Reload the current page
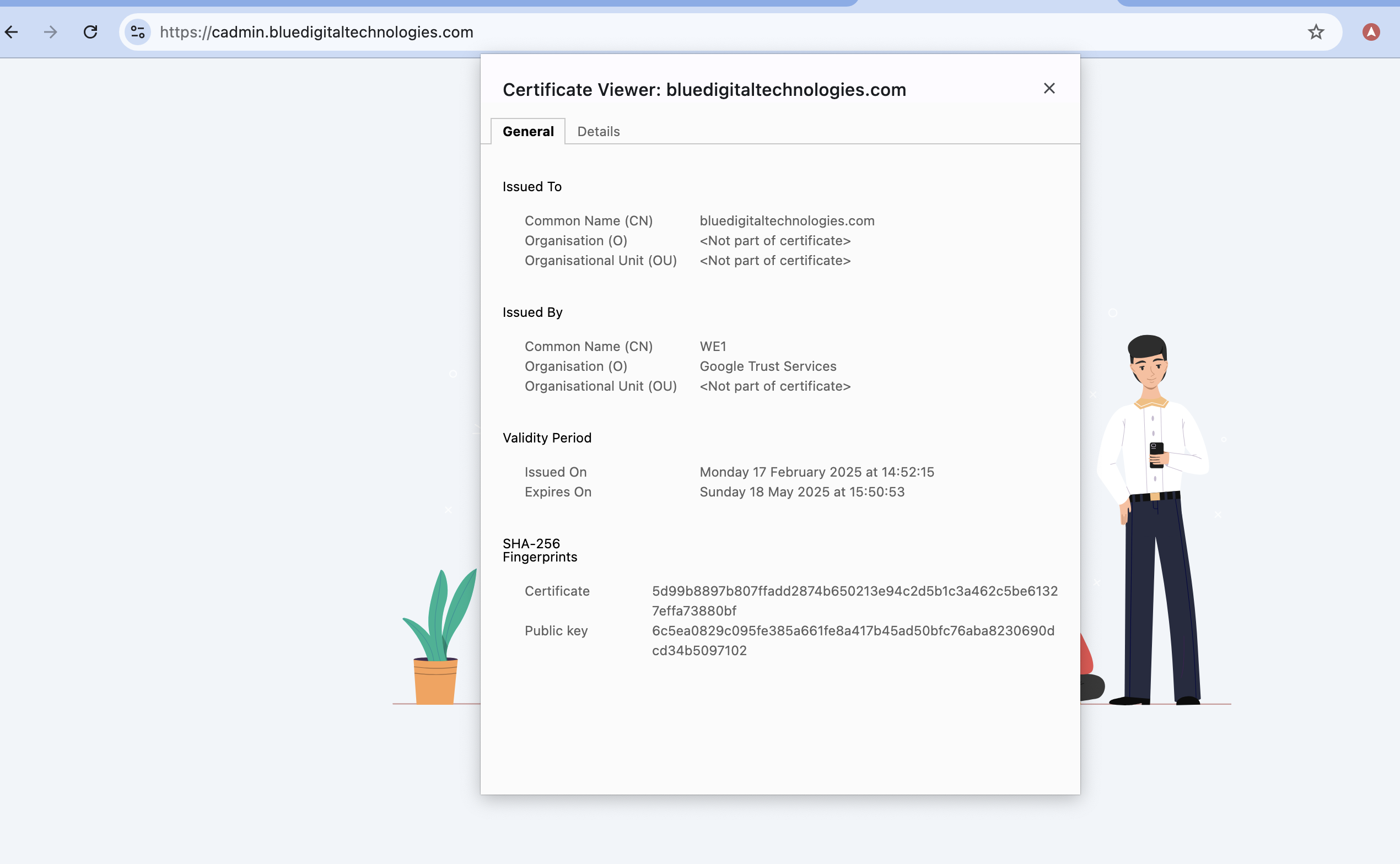 pyautogui.click(x=90, y=32)
